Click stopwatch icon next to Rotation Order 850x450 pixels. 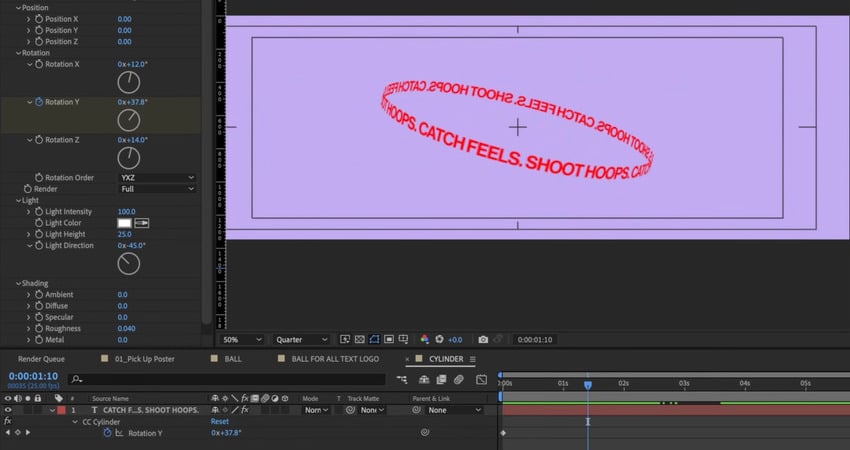[x=39, y=178]
